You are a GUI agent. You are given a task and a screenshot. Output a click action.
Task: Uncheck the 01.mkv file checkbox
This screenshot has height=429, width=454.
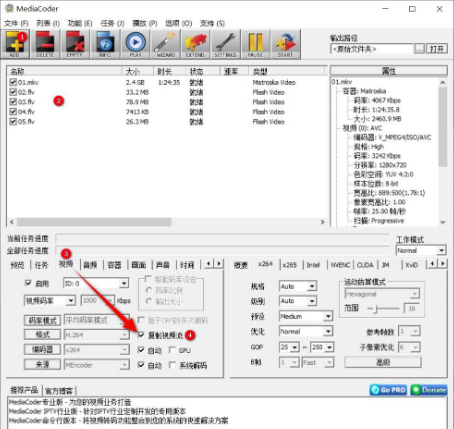click(13, 82)
